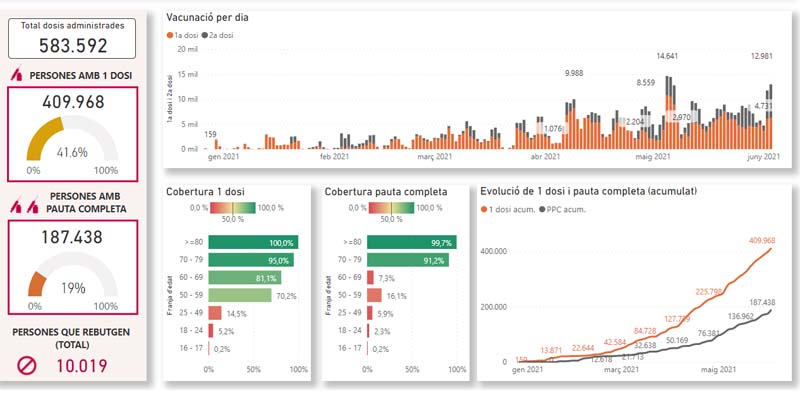This screenshot has width=800, height=393.
Task: Click the yellow 41.6% gauge arc
Action: click(x=43, y=137)
